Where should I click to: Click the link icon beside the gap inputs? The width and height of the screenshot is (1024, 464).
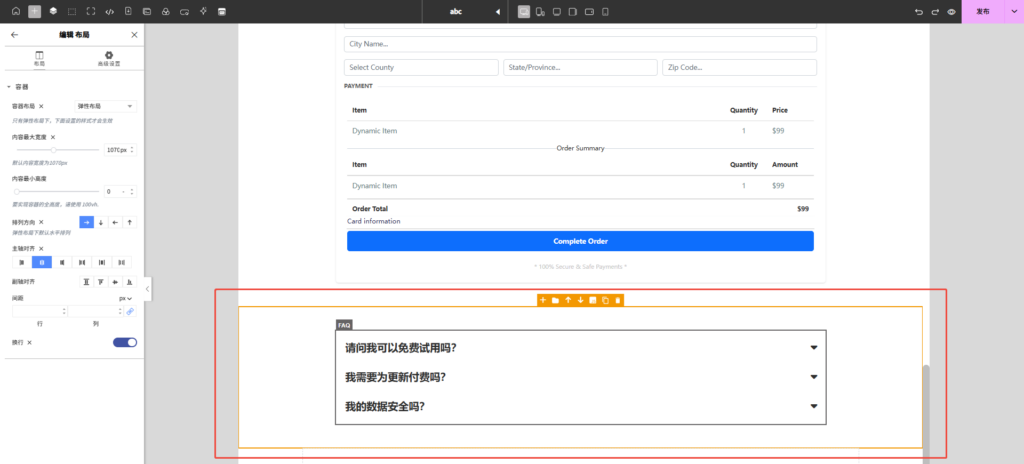130,312
